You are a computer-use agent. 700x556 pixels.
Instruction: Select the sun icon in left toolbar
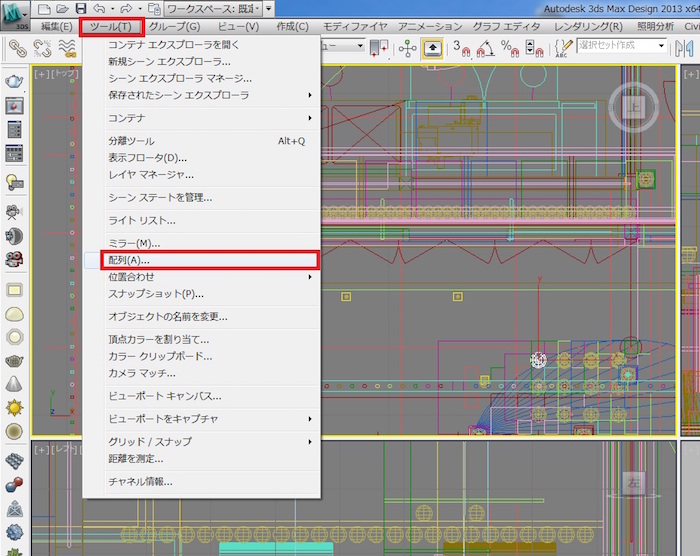(15, 407)
